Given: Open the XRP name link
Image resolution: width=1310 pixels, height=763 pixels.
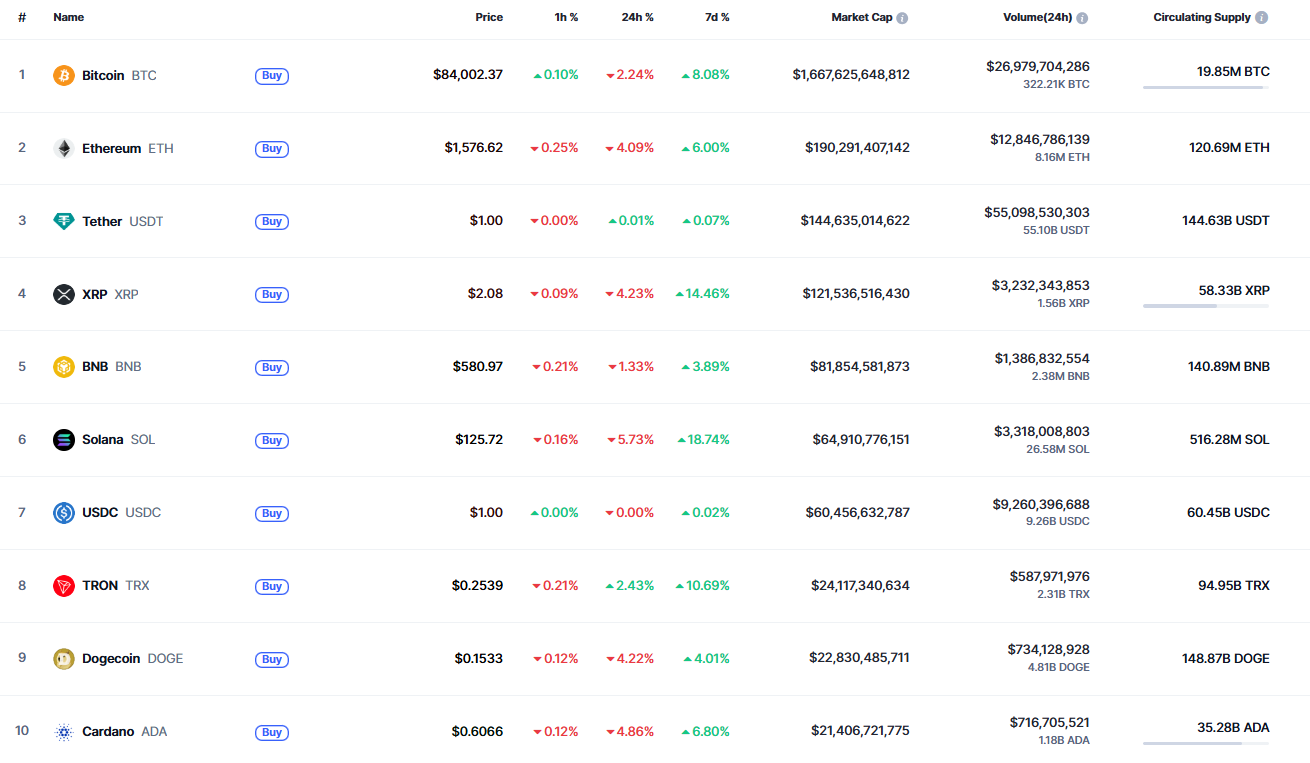Looking at the screenshot, I should pyautogui.click(x=95, y=295).
